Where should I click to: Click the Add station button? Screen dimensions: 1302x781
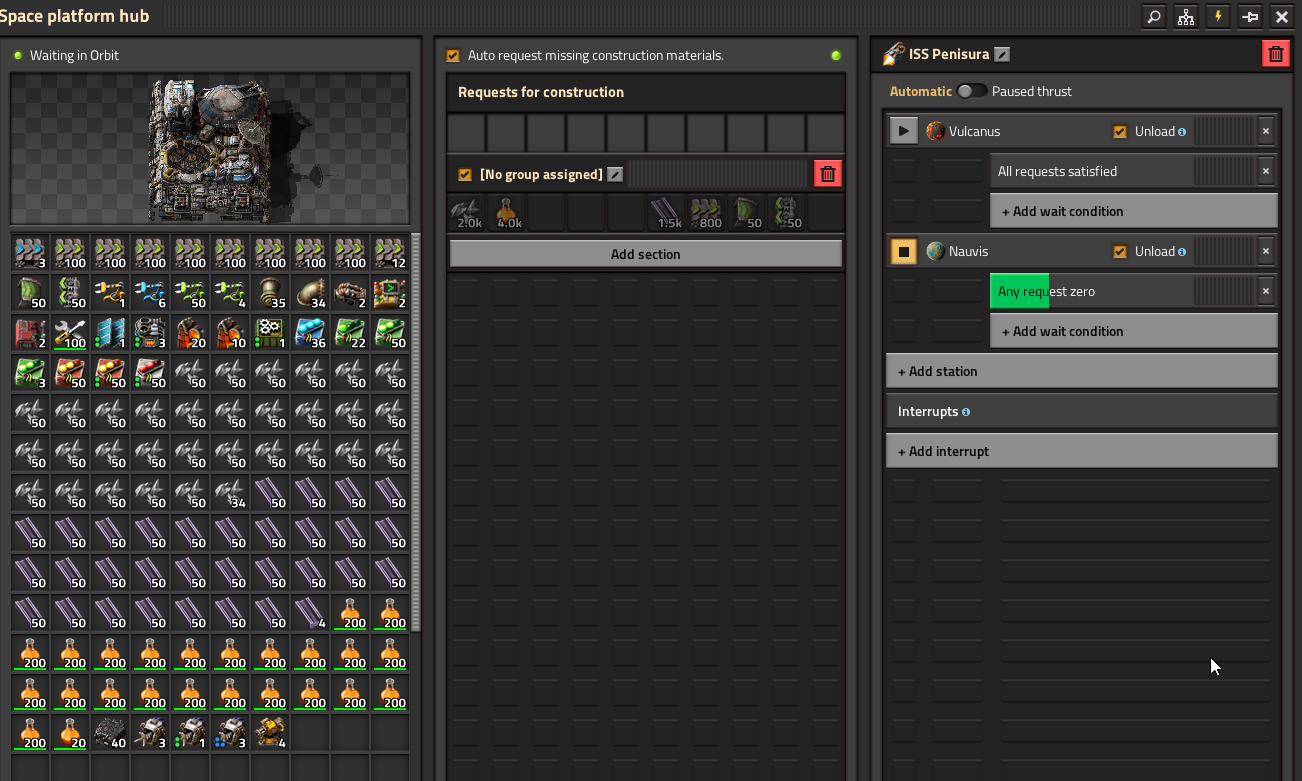pos(1081,371)
